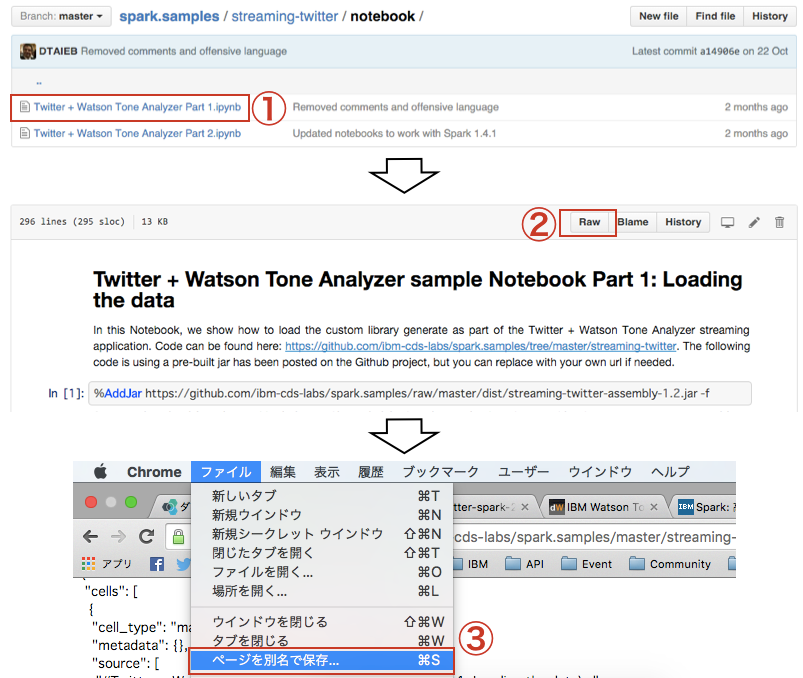Open the Facebook bookmark icon
Image resolution: width=803 pixels, height=678 pixels.
157,564
